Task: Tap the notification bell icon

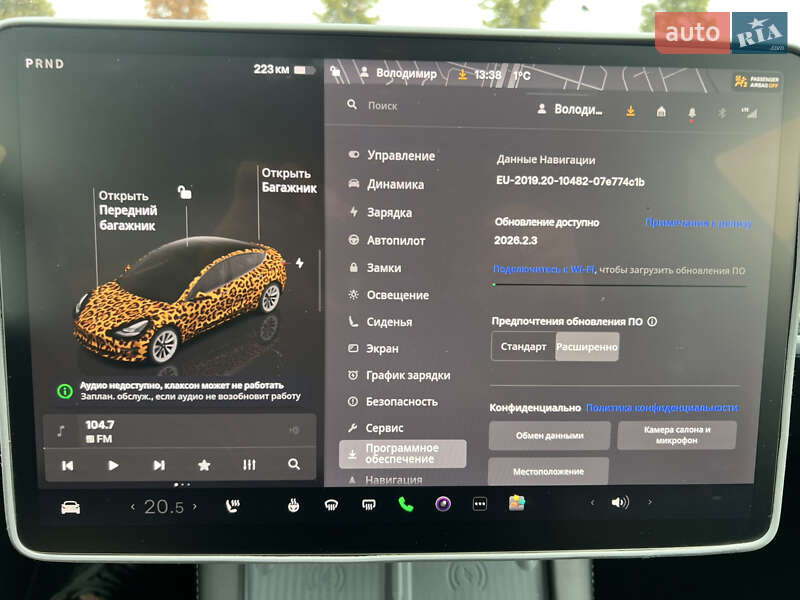Action: [x=691, y=113]
